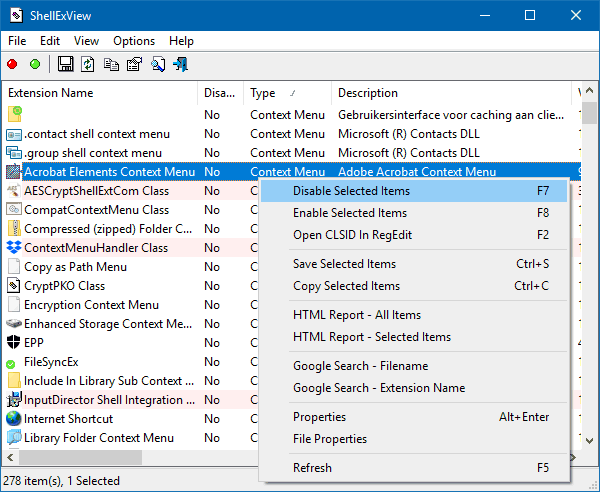Click the Find magnifier toolbar icon
600x492 pixels.
[158, 64]
